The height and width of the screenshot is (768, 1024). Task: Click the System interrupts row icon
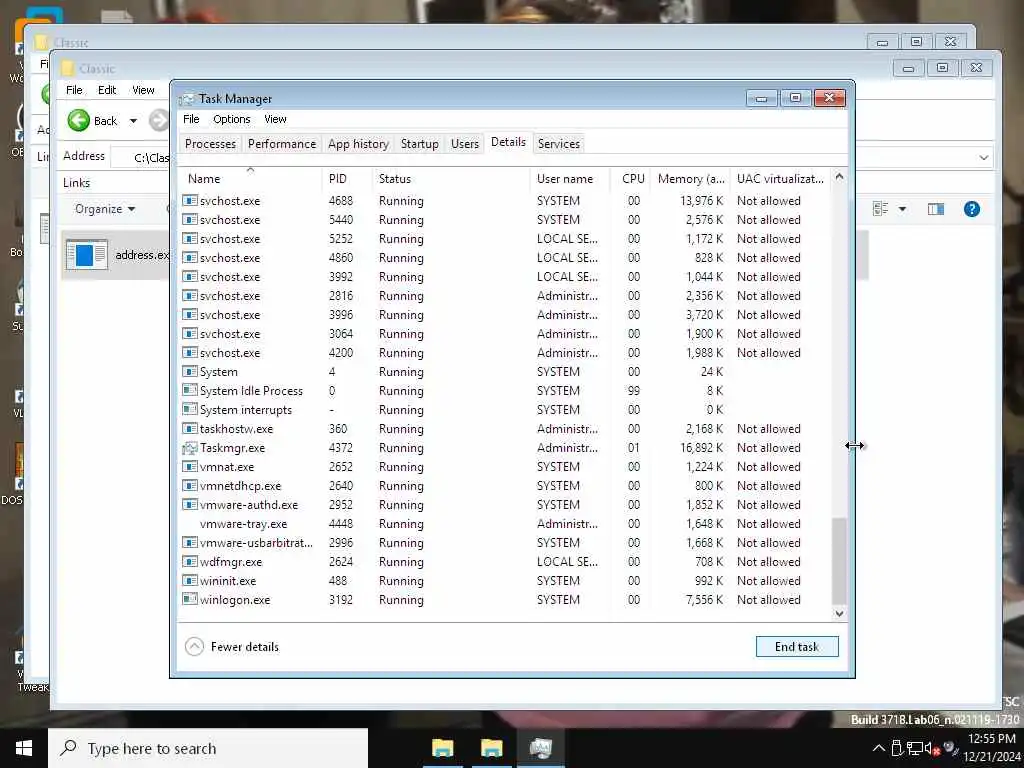point(189,409)
